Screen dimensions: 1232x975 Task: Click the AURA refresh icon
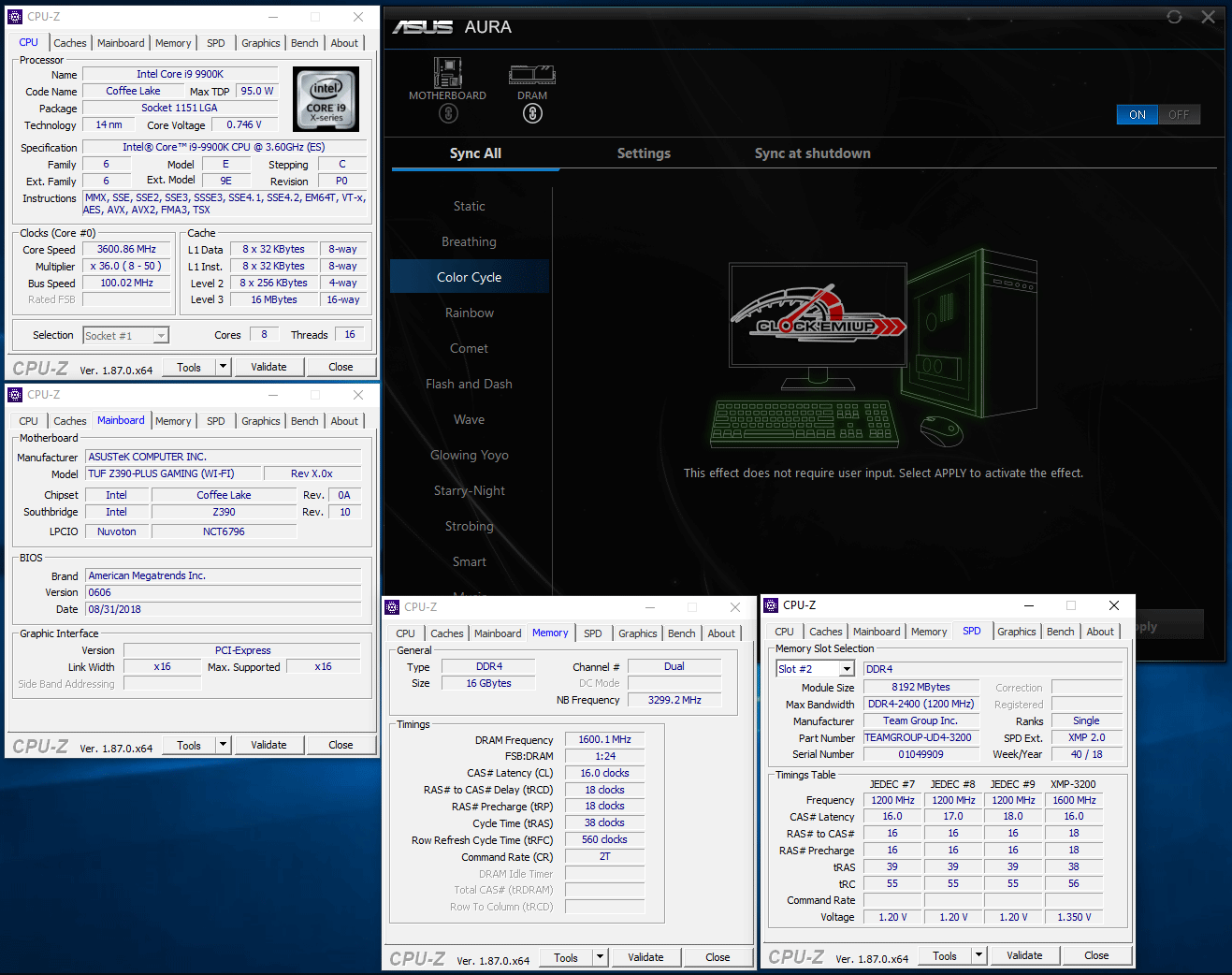tap(1174, 17)
